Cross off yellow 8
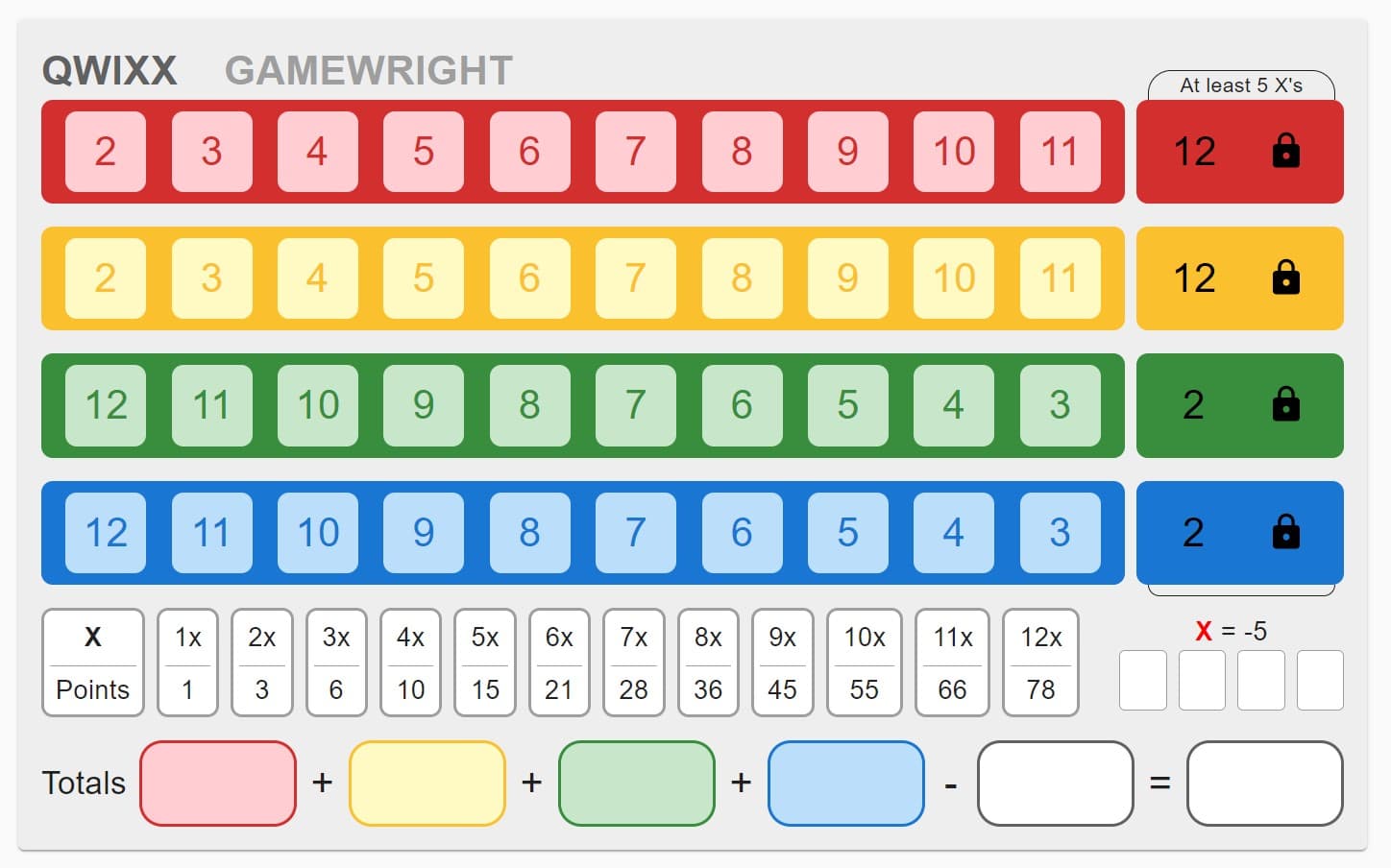This screenshot has height=868, width=1391. [743, 277]
